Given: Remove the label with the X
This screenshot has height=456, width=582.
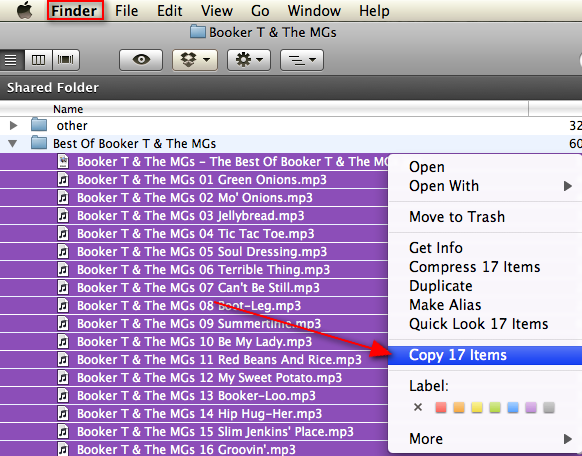Looking at the screenshot, I should [418, 407].
